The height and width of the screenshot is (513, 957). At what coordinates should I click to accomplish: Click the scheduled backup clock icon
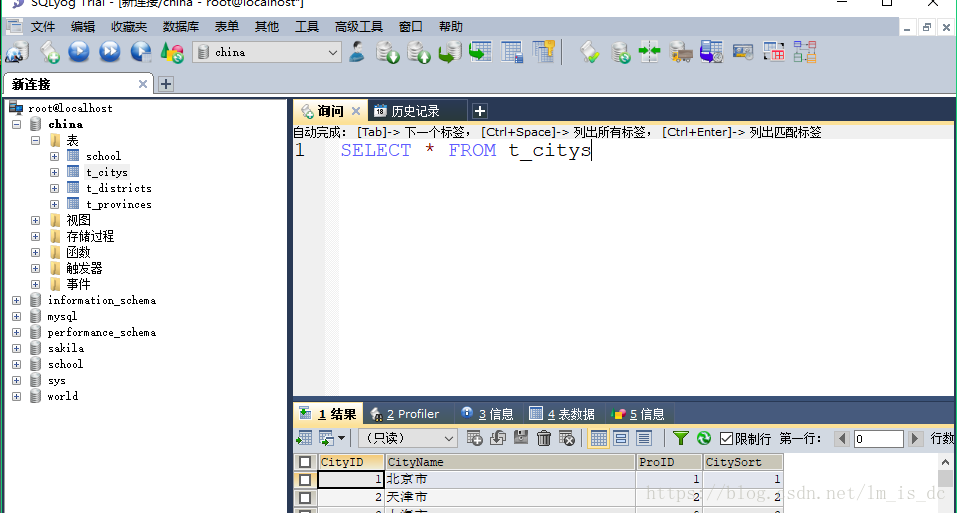(712, 52)
